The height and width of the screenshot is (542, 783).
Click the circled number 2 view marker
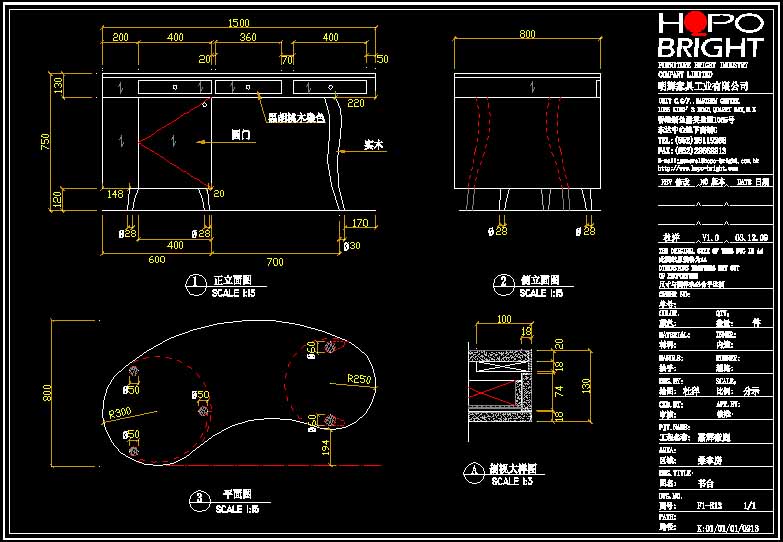[503, 284]
